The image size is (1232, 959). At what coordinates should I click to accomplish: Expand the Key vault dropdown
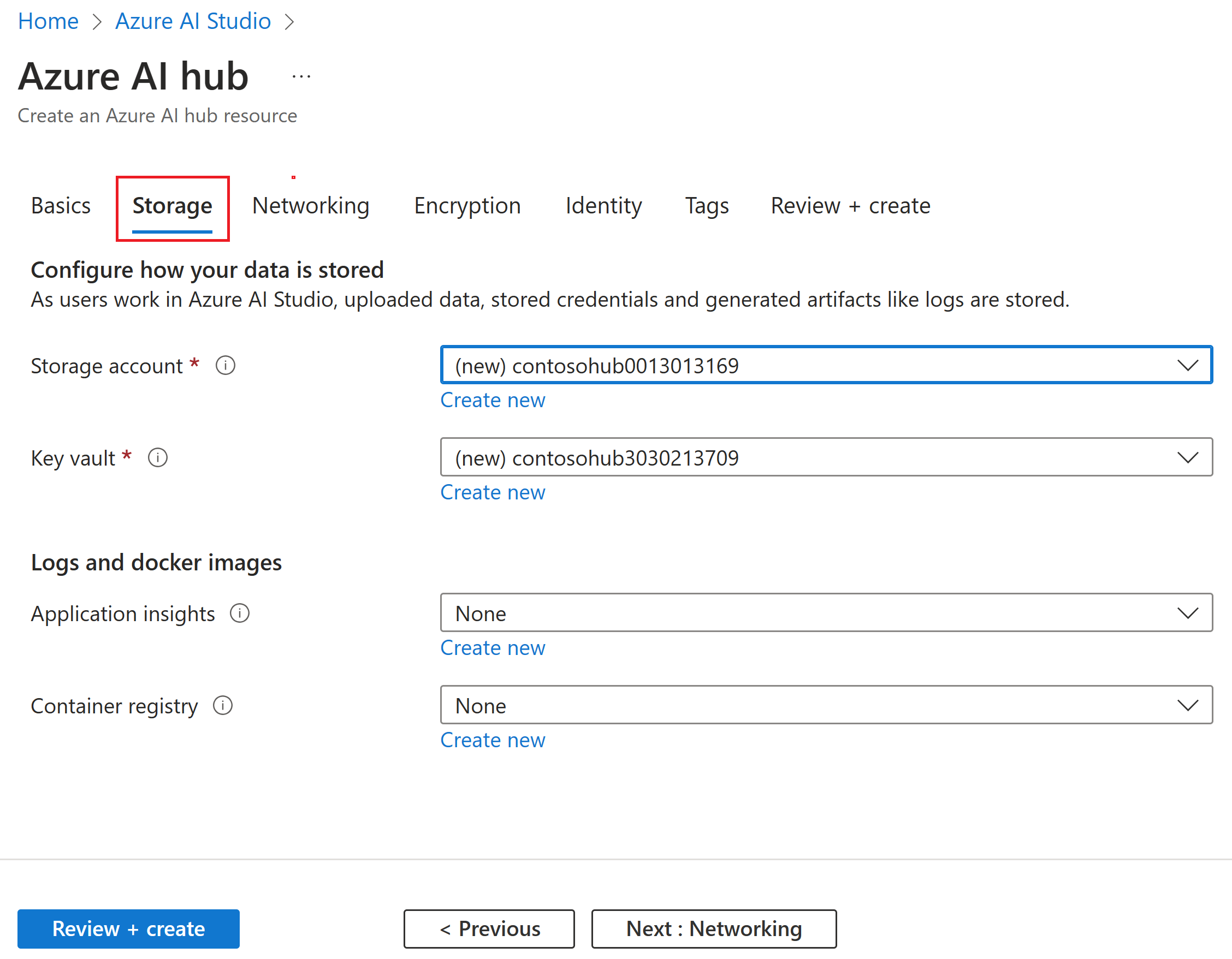(826, 458)
